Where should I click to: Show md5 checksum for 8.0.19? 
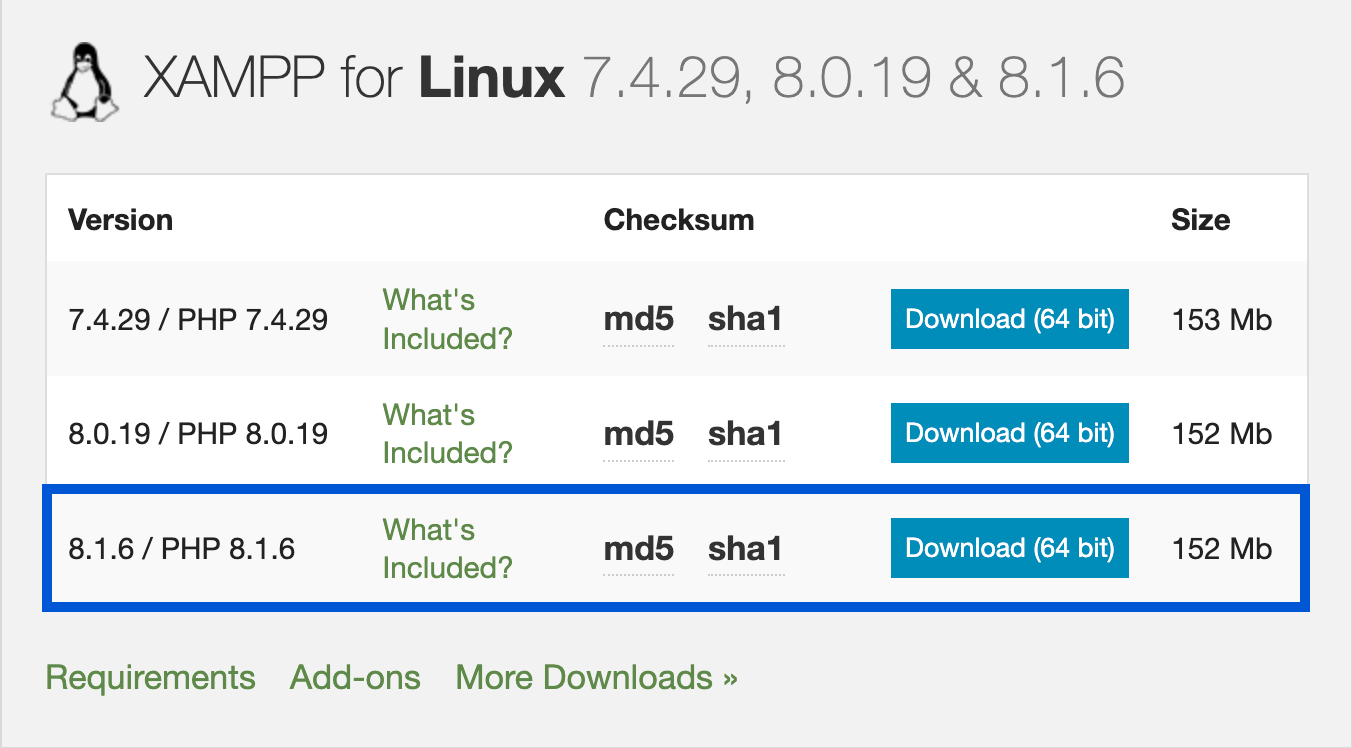point(638,434)
